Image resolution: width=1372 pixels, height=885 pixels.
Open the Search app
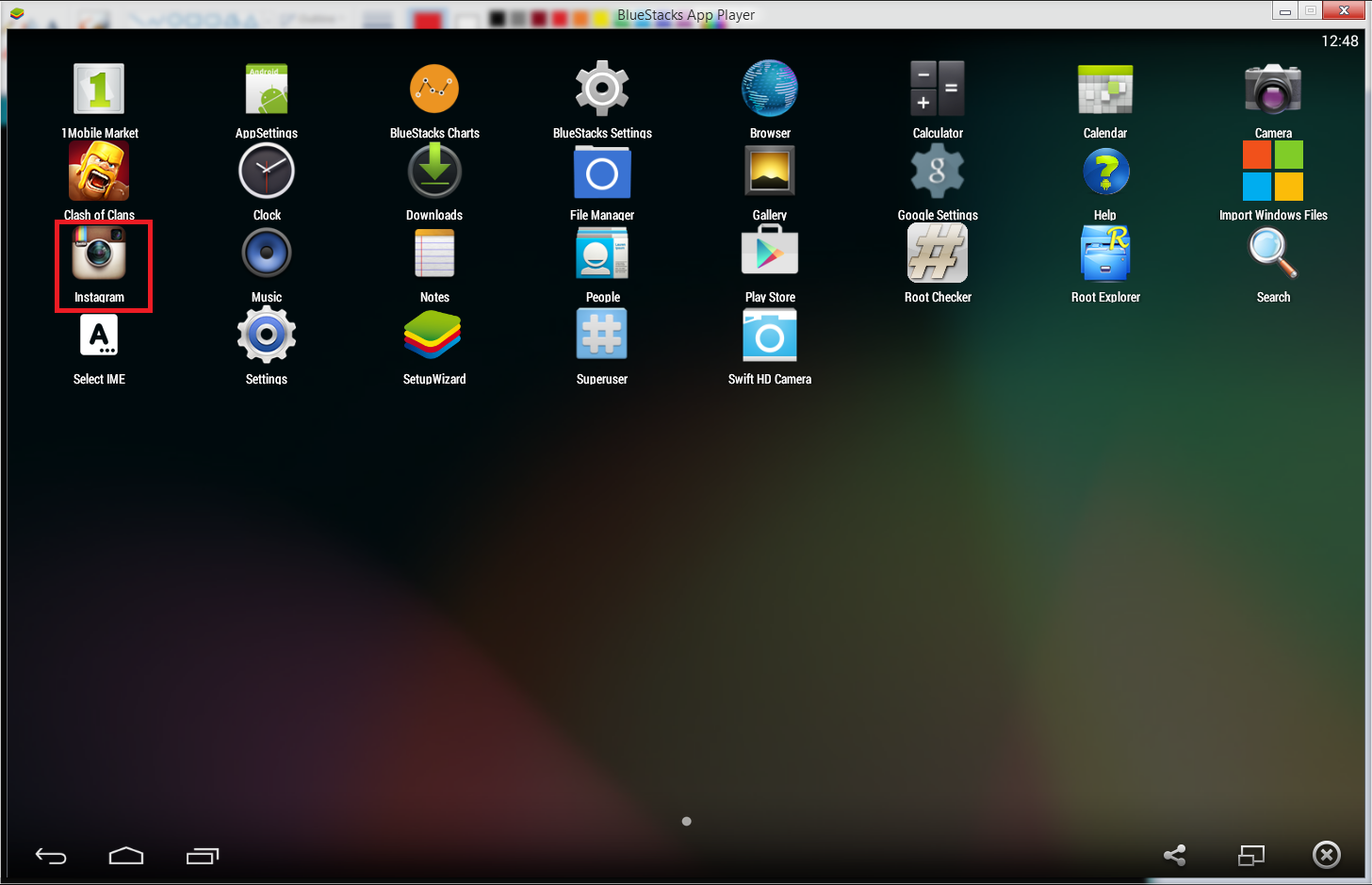click(1273, 254)
